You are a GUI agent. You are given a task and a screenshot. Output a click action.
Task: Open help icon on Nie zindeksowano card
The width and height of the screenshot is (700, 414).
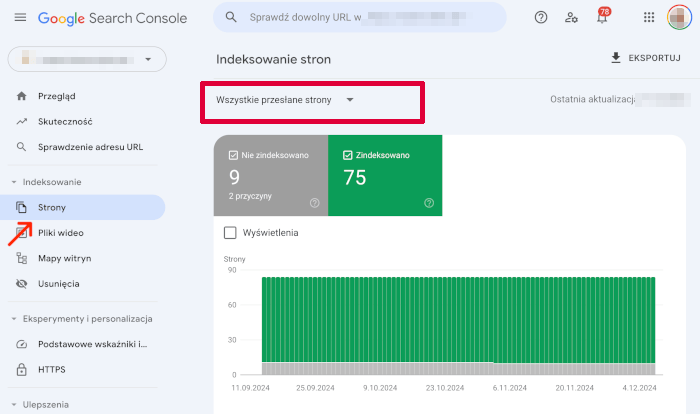click(x=315, y=203)
